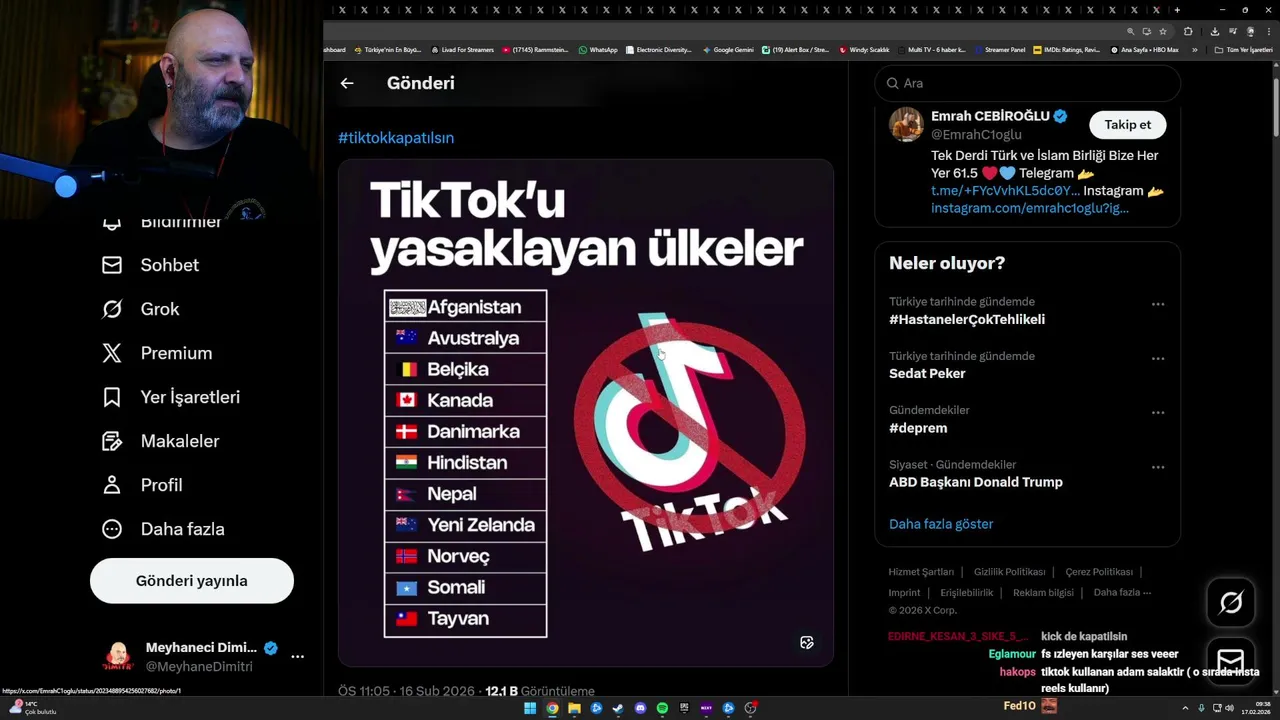
Task: Open the TikTok banned countries image
Action: [x=586, y=413]
